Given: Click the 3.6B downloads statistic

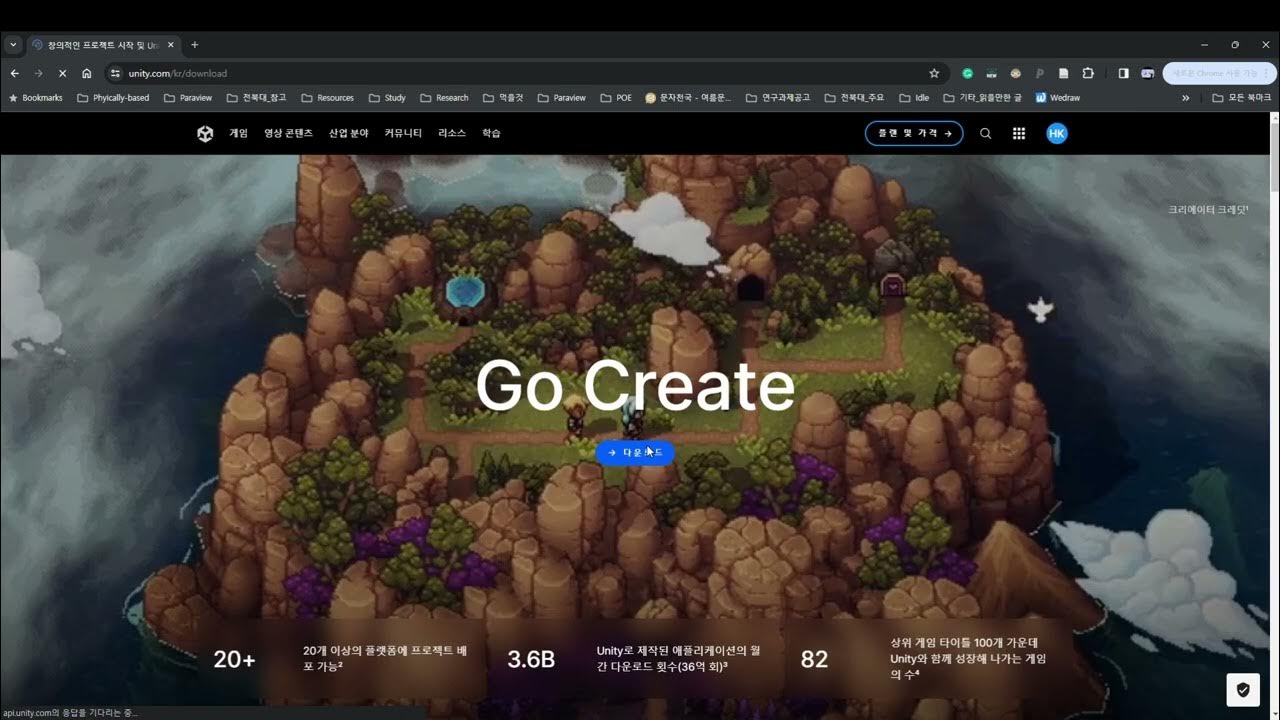Looking at the screenshot, I should tap(531, 660).
